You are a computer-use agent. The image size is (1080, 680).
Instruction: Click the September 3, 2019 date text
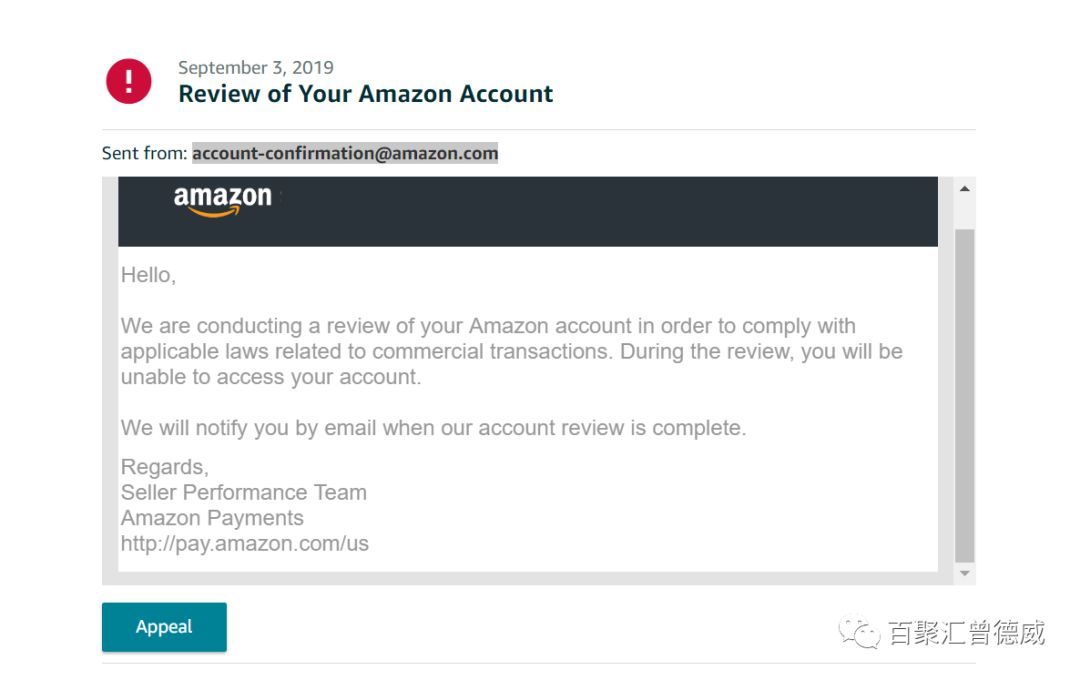tap(256, 68)
